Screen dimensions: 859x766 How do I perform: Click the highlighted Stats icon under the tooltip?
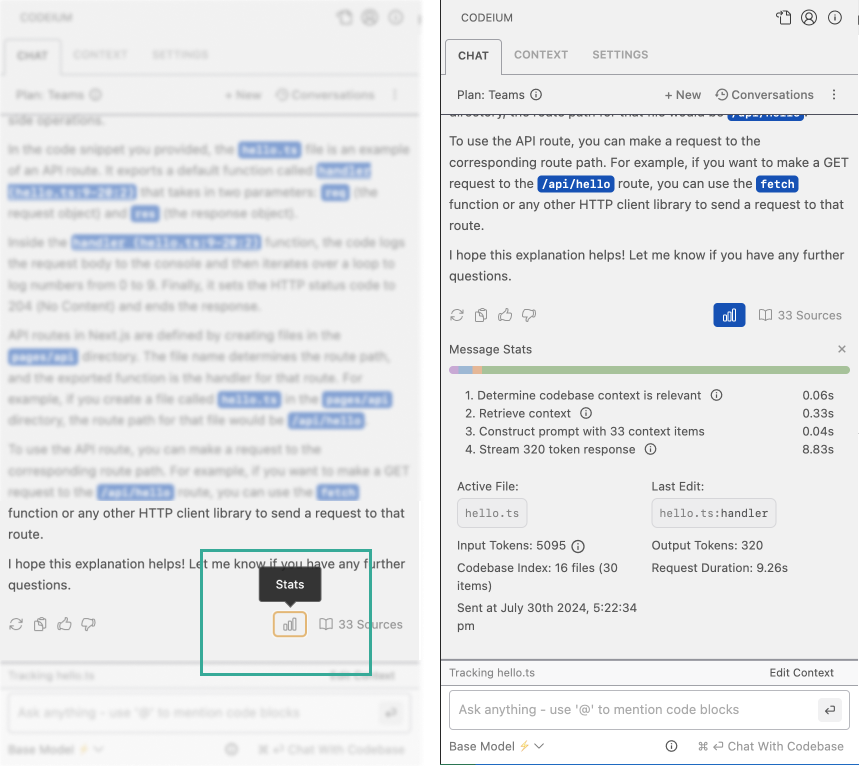pyautogui.click(x=290, y=624)
